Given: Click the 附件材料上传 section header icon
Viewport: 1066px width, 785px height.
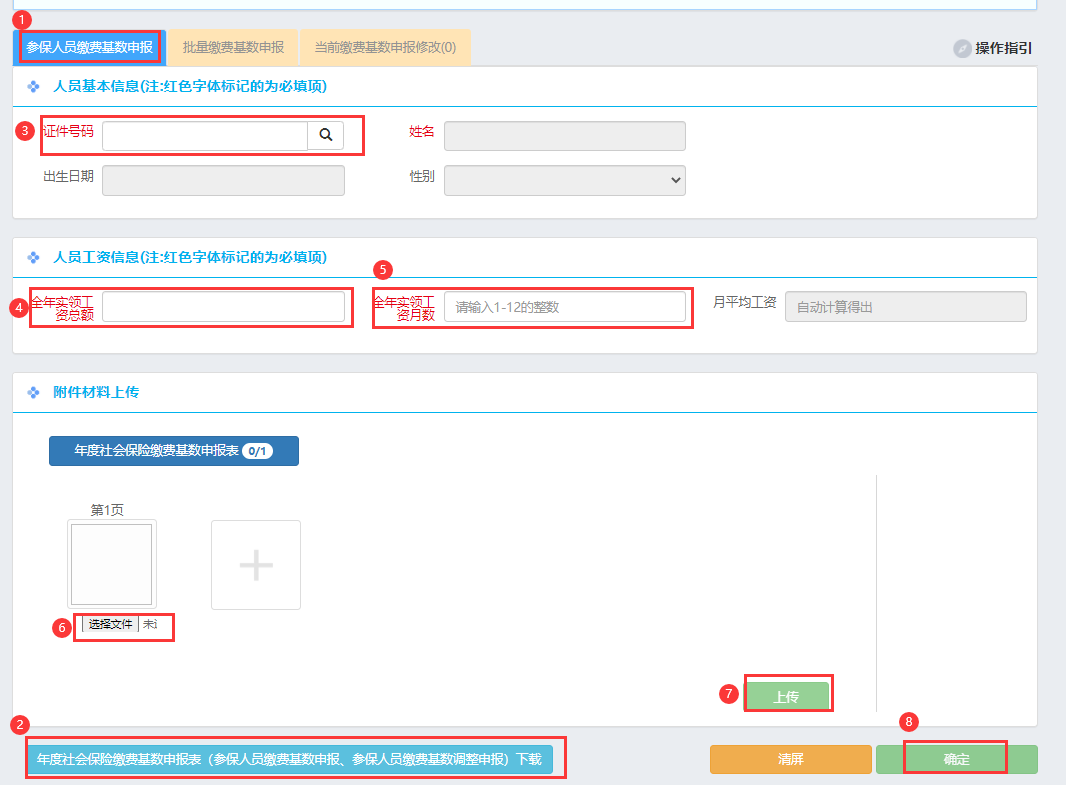Looking at the screenshot, I should pyautogui.click(x=33, y=393).
